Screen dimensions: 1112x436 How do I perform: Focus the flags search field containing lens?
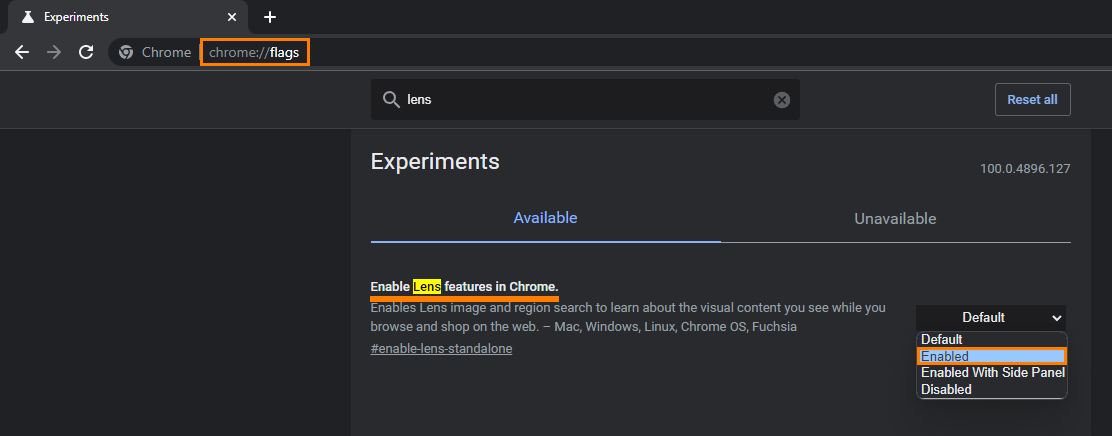tap(585, 99)
